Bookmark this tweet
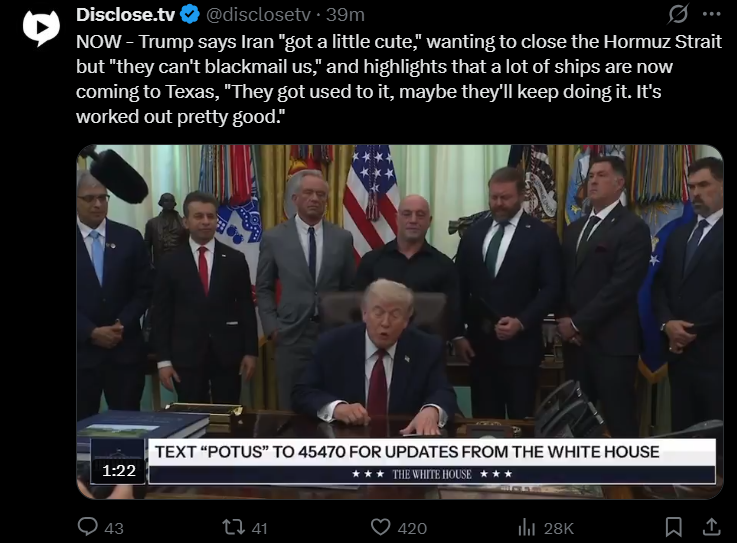The image size is (737, 543). click(x=674, y=527)
